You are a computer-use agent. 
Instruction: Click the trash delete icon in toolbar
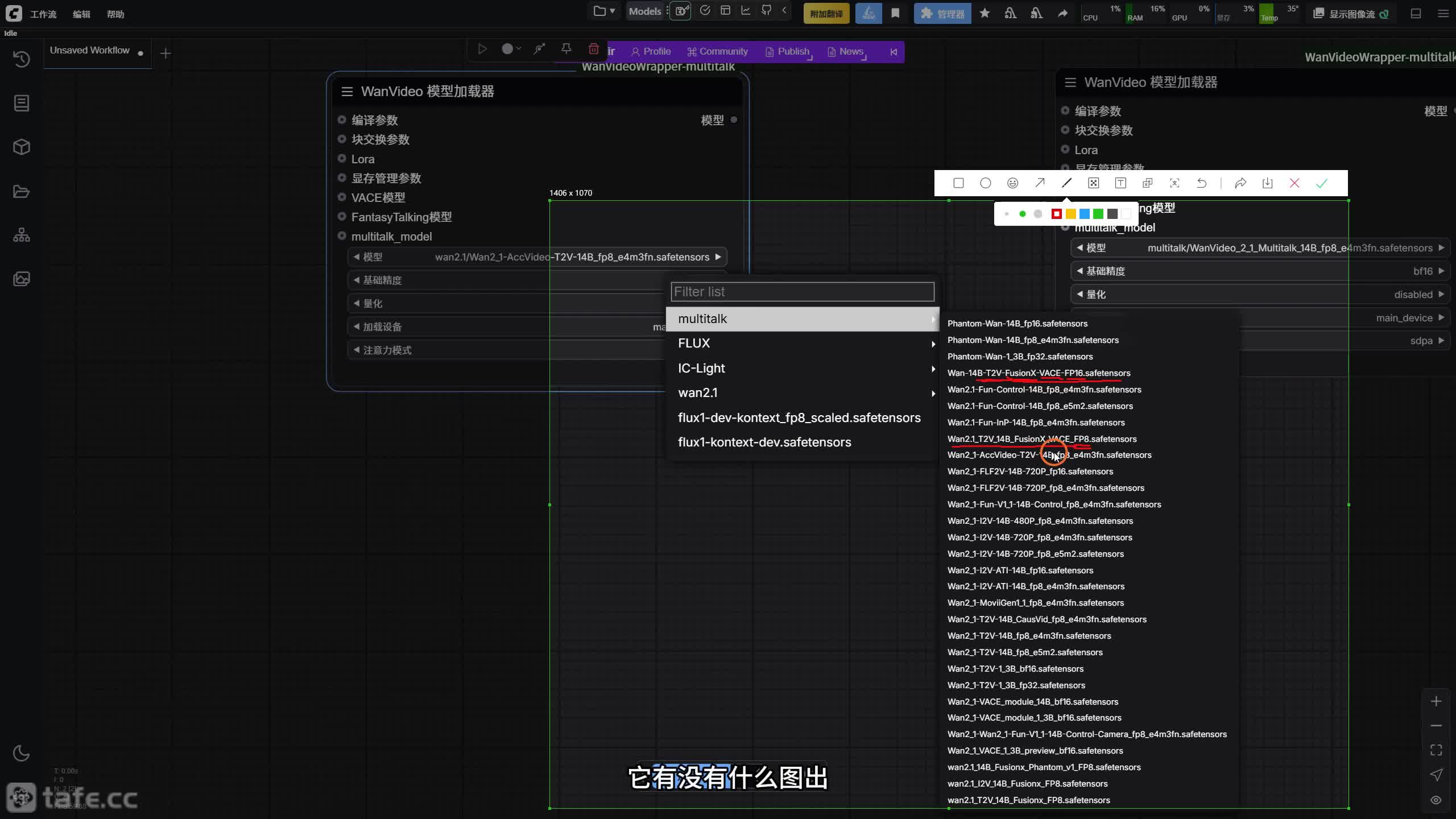coord(593,49)
